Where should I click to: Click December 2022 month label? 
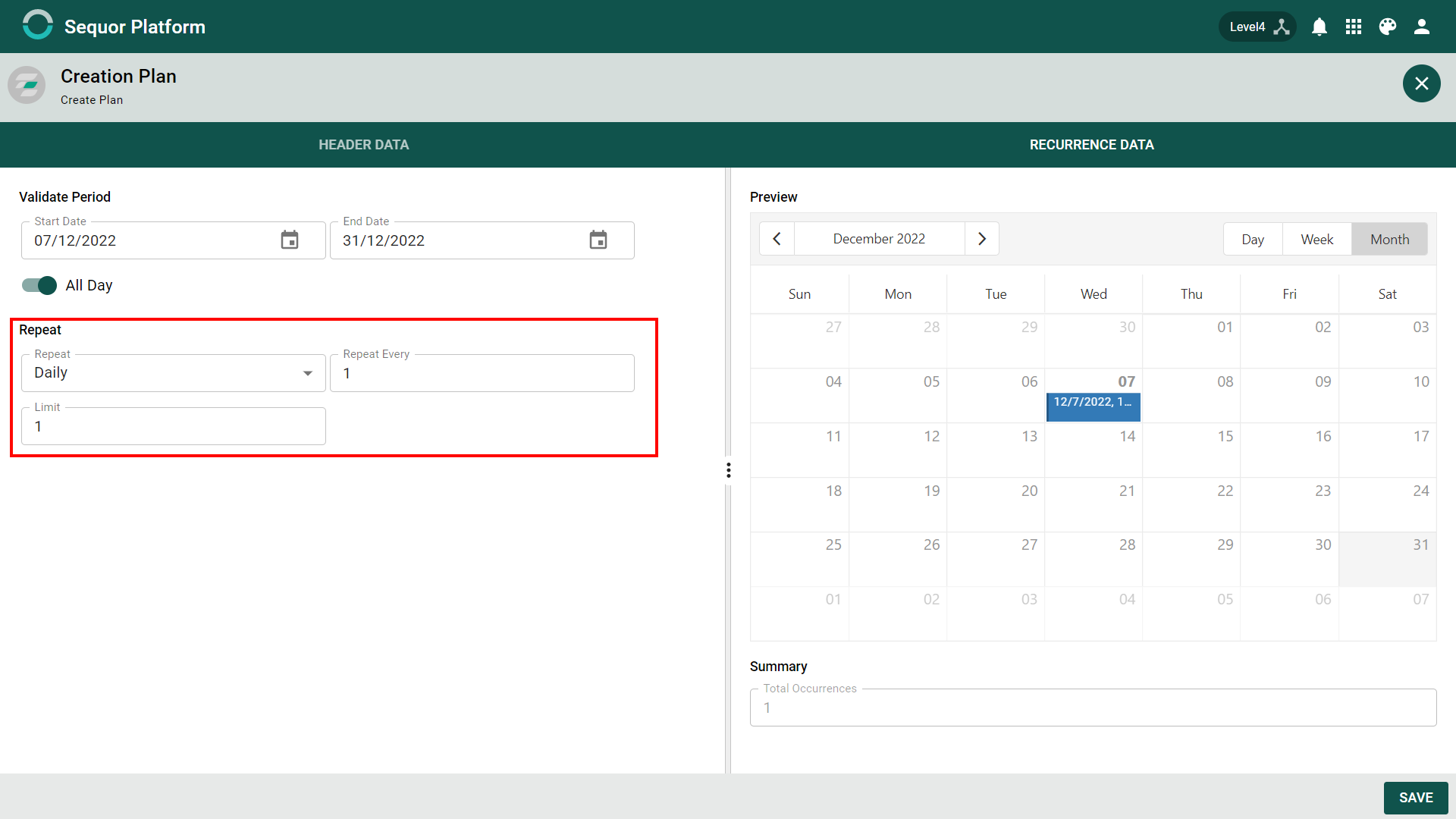point(879,239)
